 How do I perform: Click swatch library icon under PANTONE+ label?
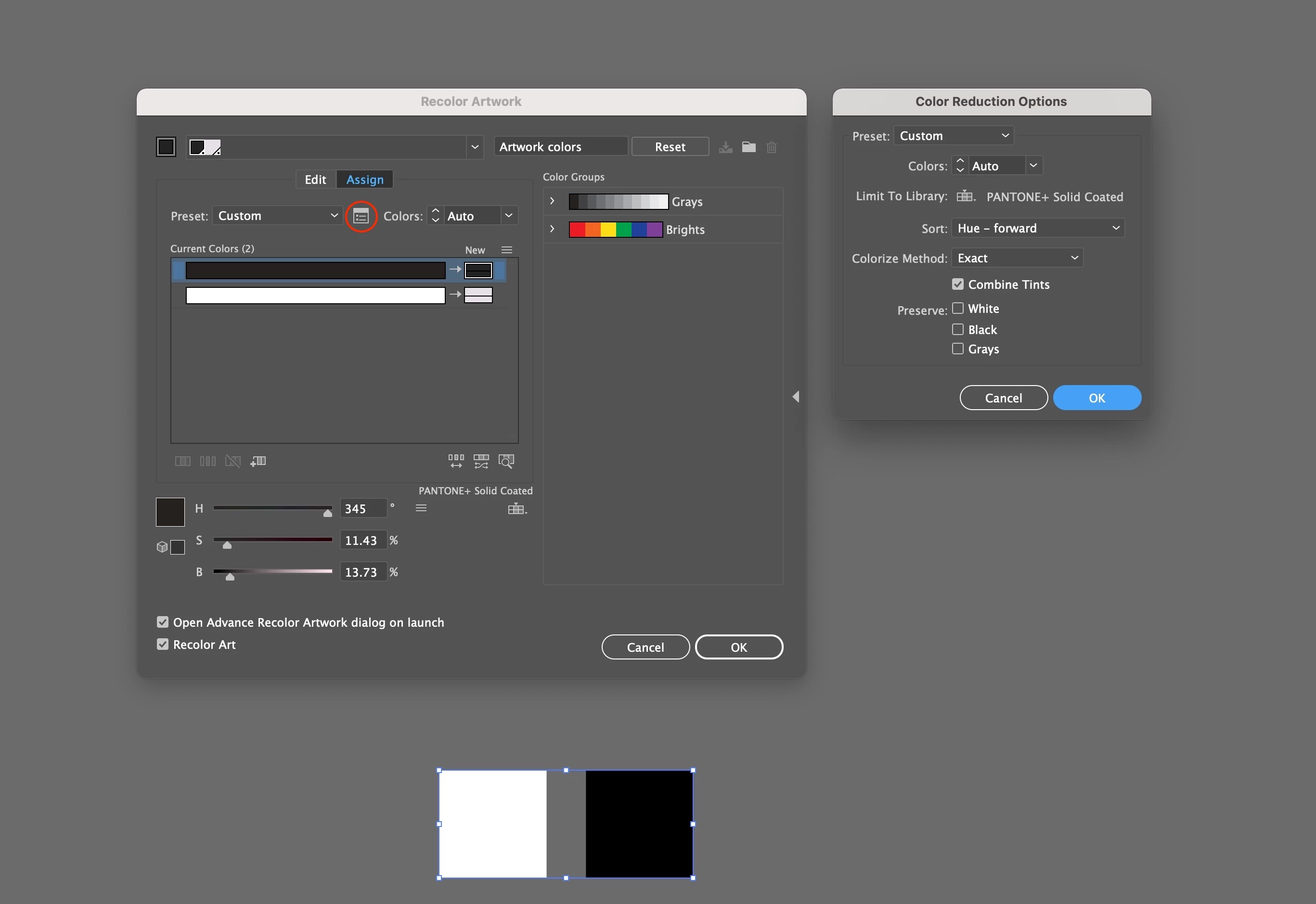(x=516, y=509)
